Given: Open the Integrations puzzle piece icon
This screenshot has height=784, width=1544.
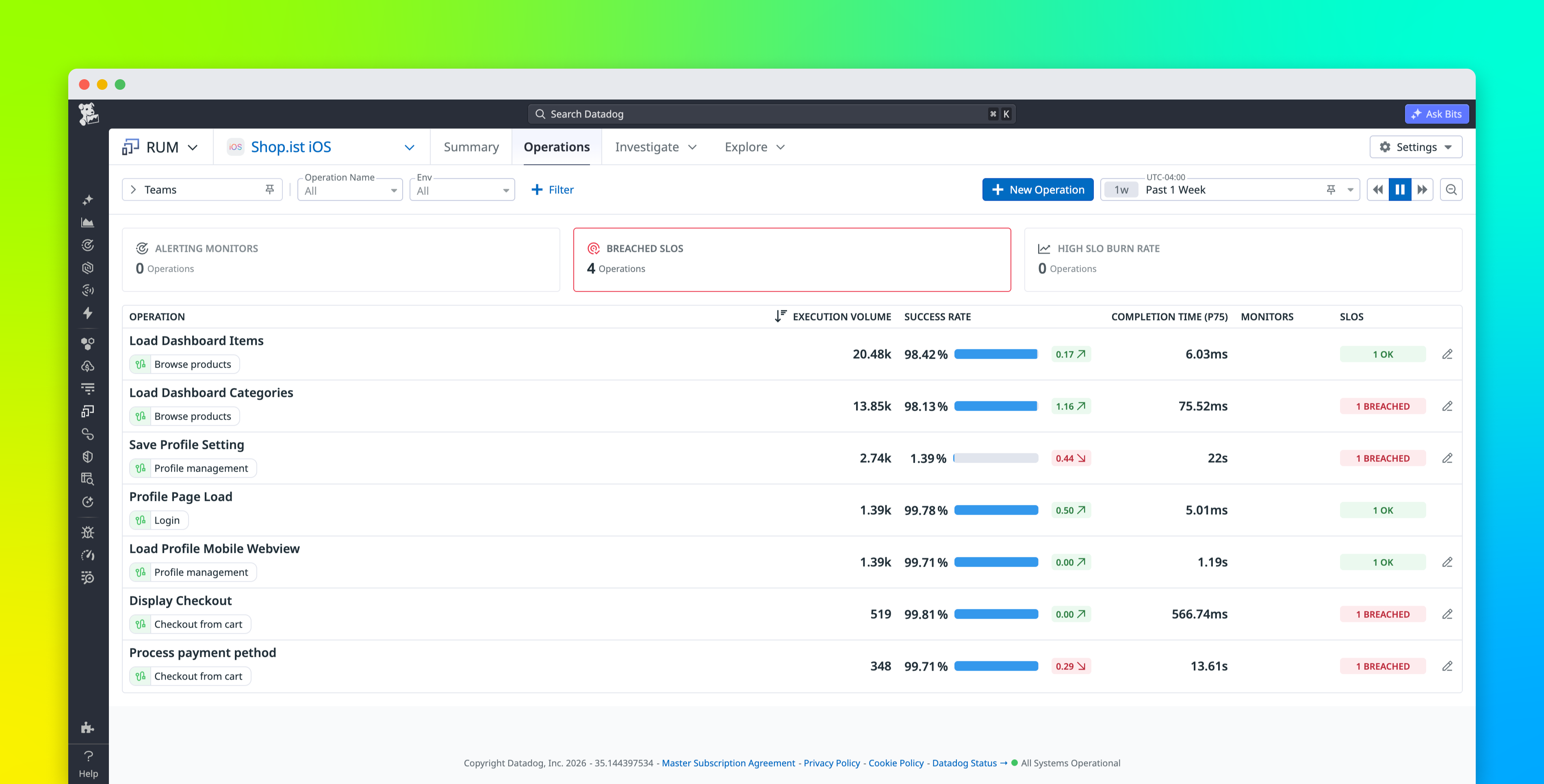Looking at the screenshot, I should point(88,728).
